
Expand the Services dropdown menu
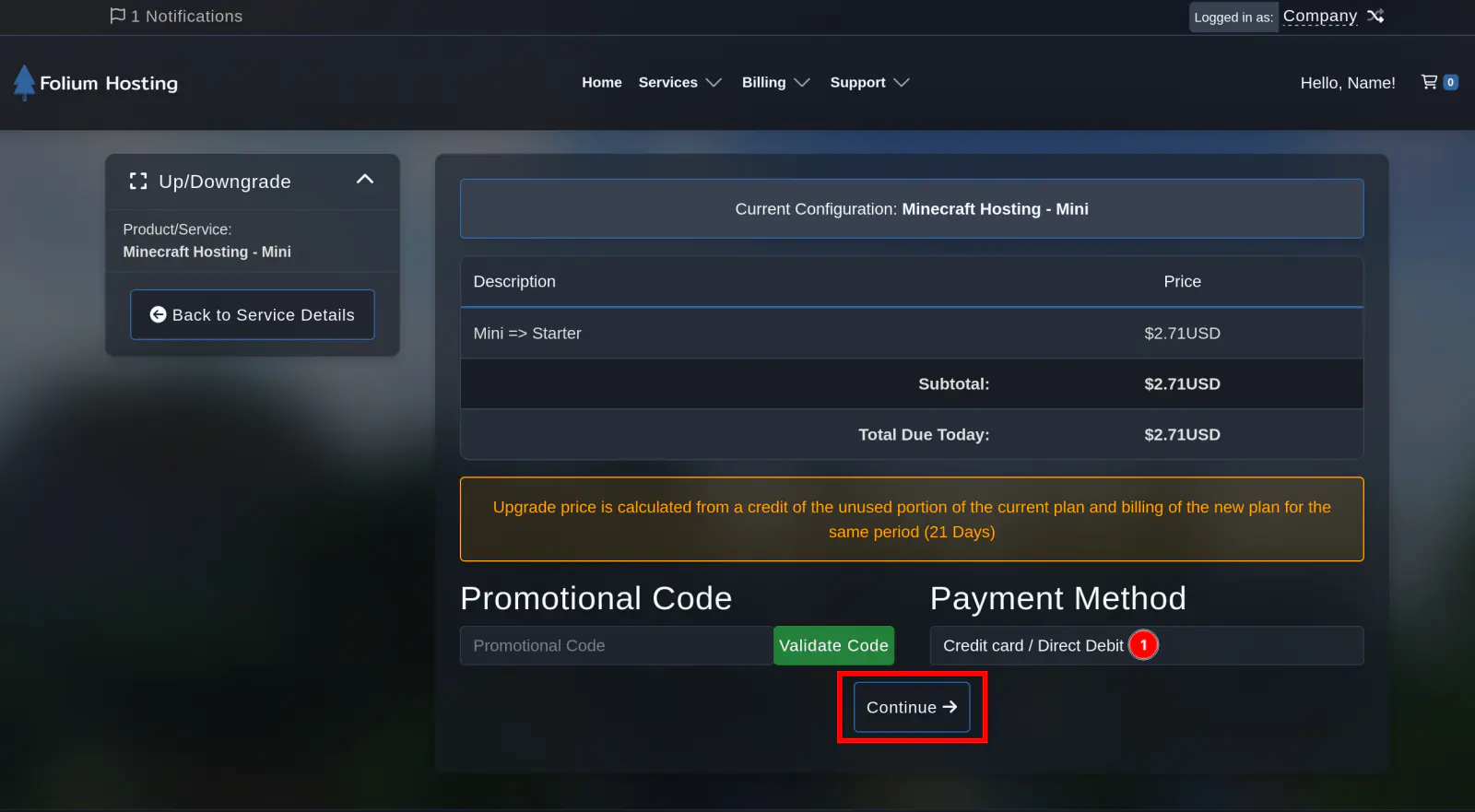[x=679, y=82]
